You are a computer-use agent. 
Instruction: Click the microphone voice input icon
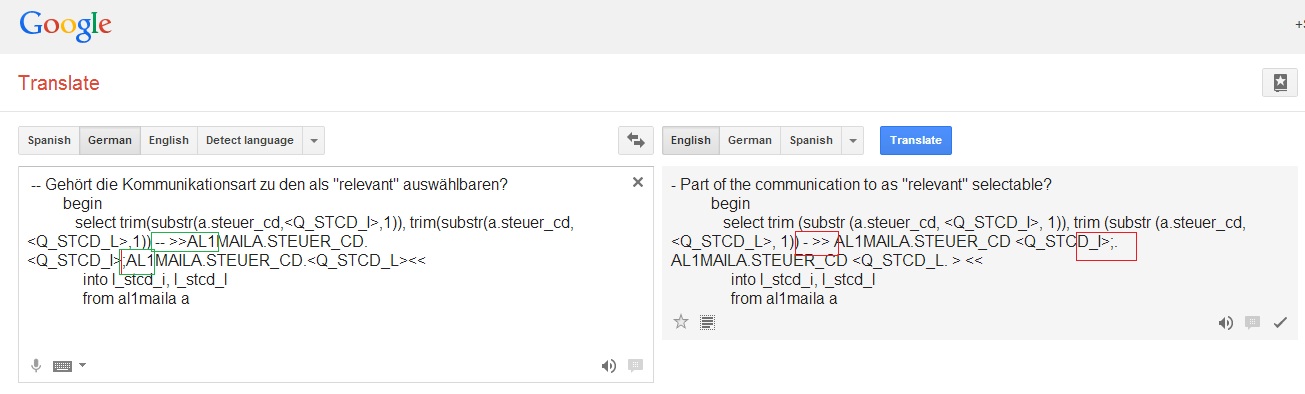pos(36,365)
